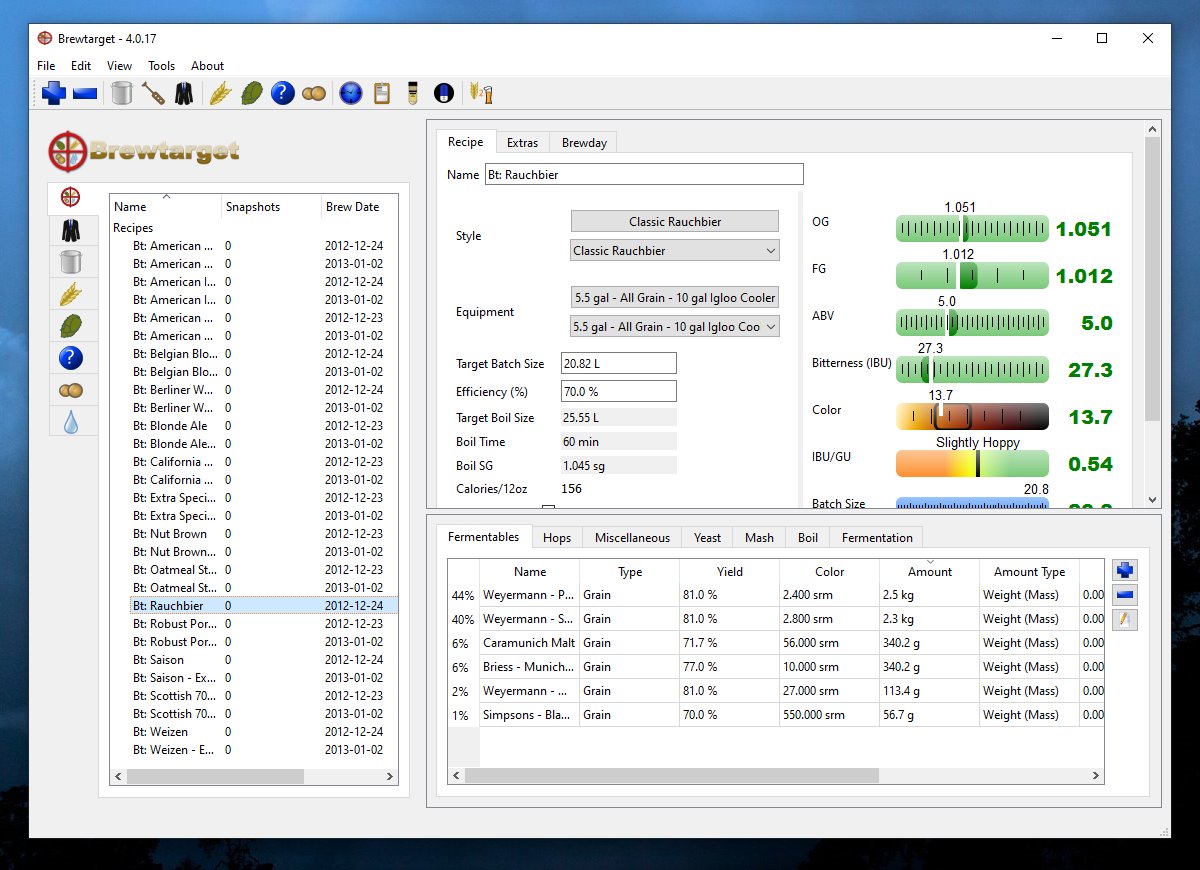Click the Classic Rauchbier style button
Screen dimensions: 1200x870
675,222
